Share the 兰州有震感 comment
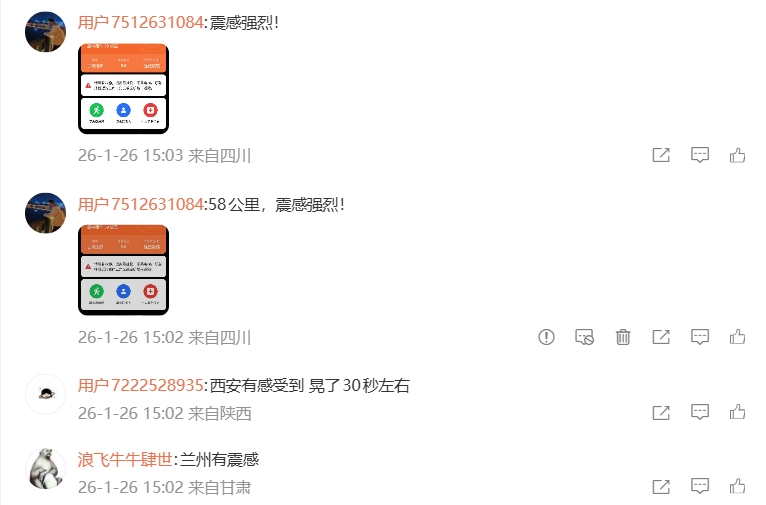The image size is (766, 505). [661, 486]
